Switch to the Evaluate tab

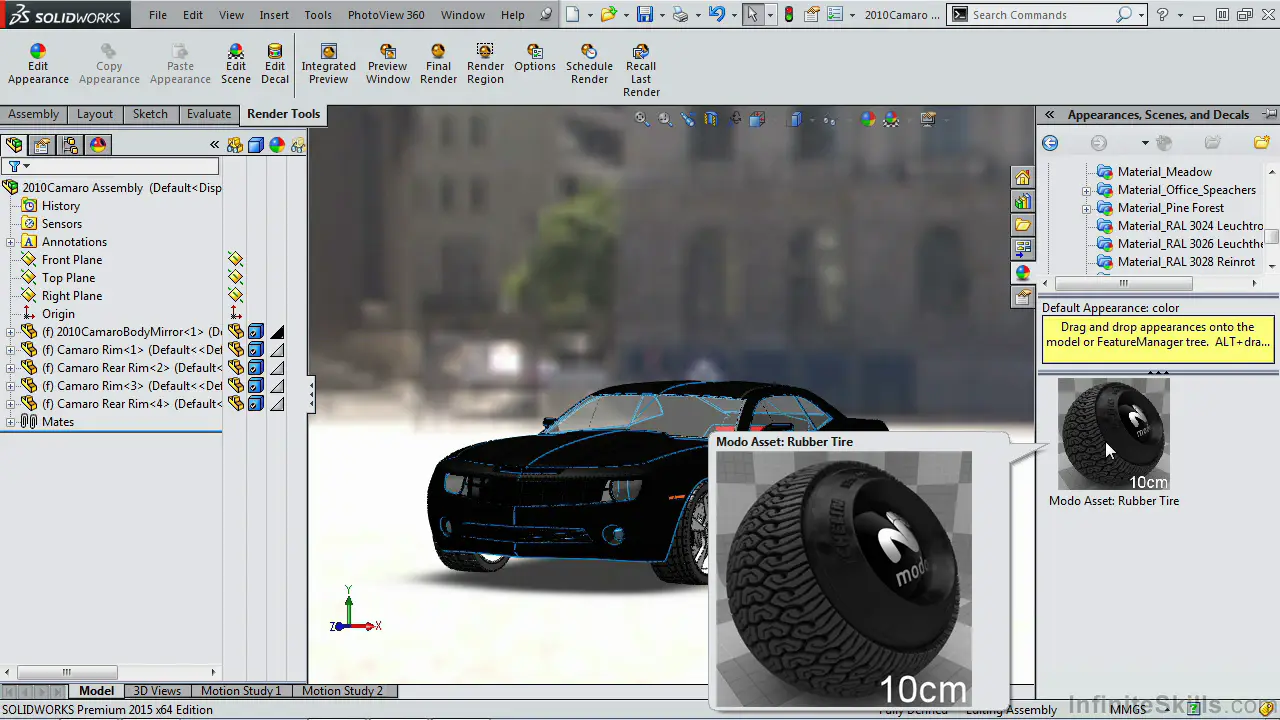(x=209, y=114)
